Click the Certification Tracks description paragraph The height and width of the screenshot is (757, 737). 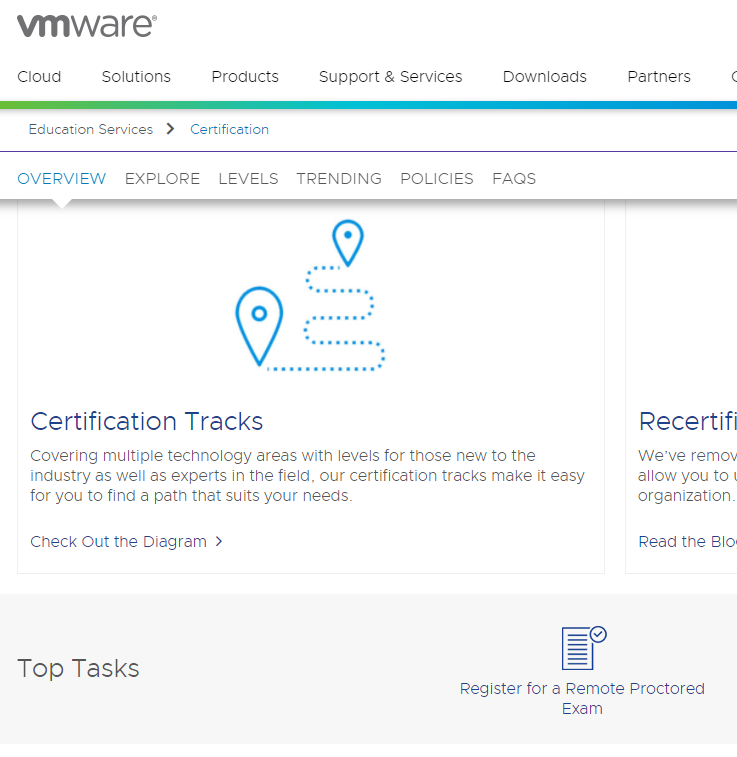(307, 476)
